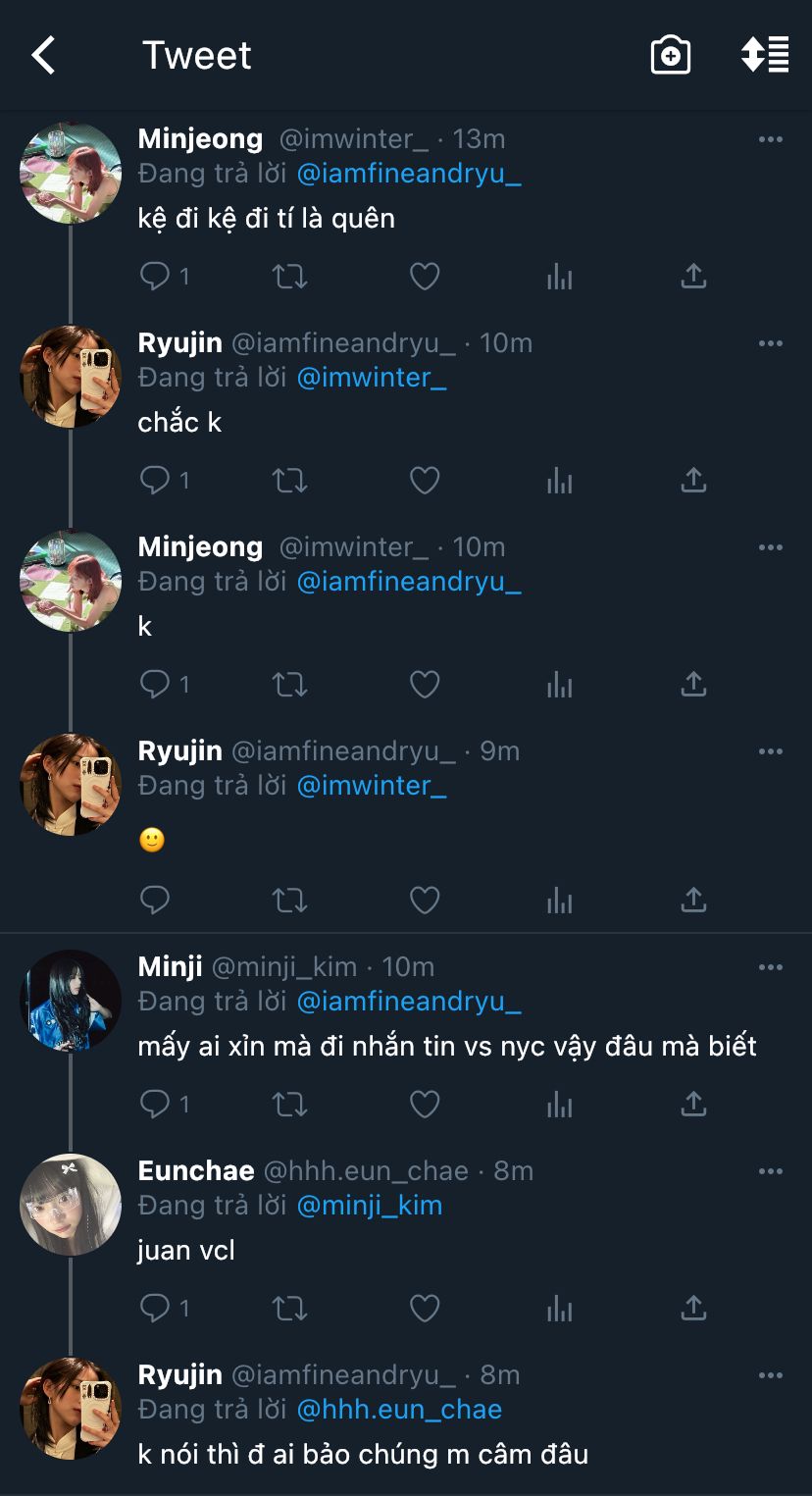
Task: Open the @imwinter_ mention under "chắc k" tweet
Action: click(x=372, y=378)
